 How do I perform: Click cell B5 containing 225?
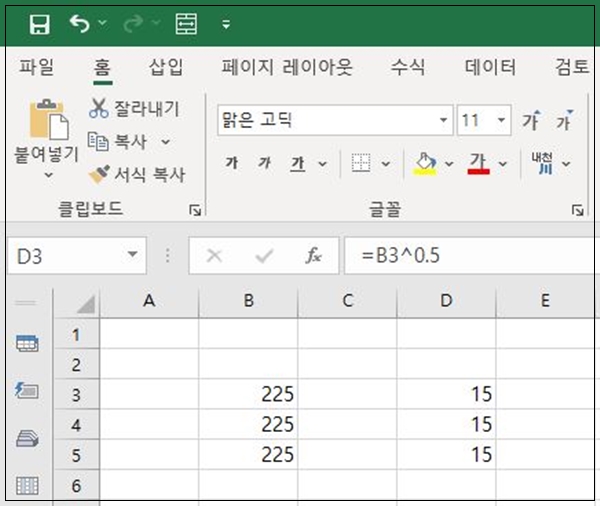[x=248, y=454]
